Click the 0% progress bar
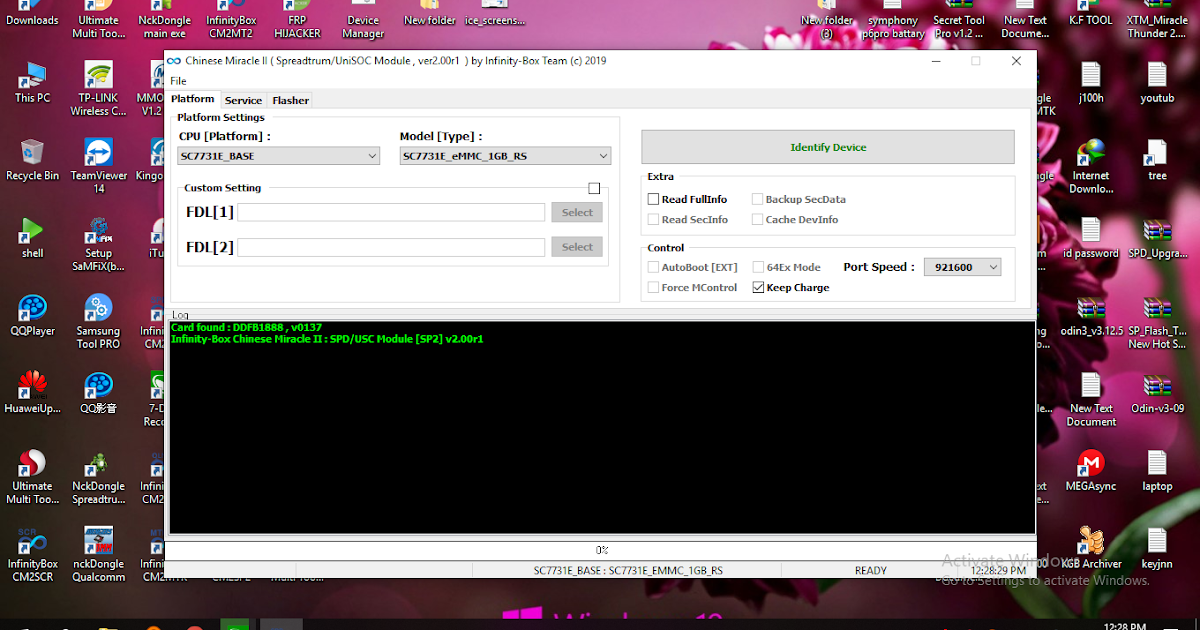 point(601,550)
